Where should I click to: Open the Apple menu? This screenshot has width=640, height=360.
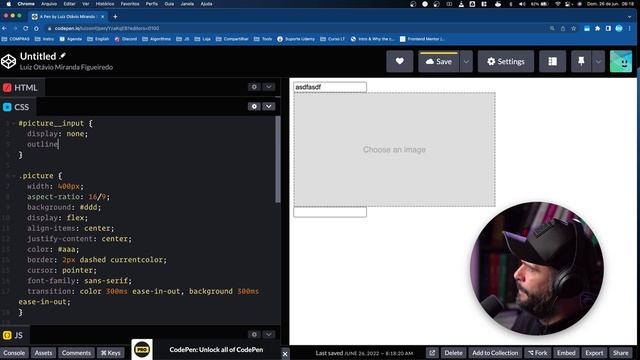click(8, 4)
